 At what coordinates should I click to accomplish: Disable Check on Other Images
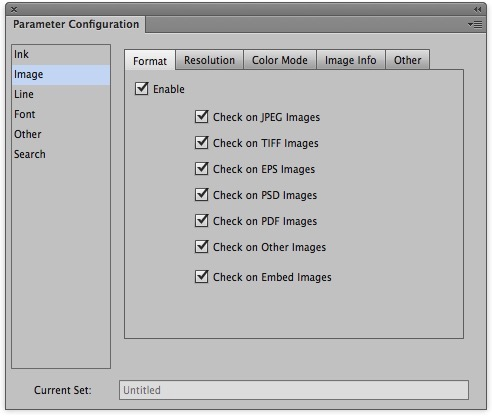point(202,247)
